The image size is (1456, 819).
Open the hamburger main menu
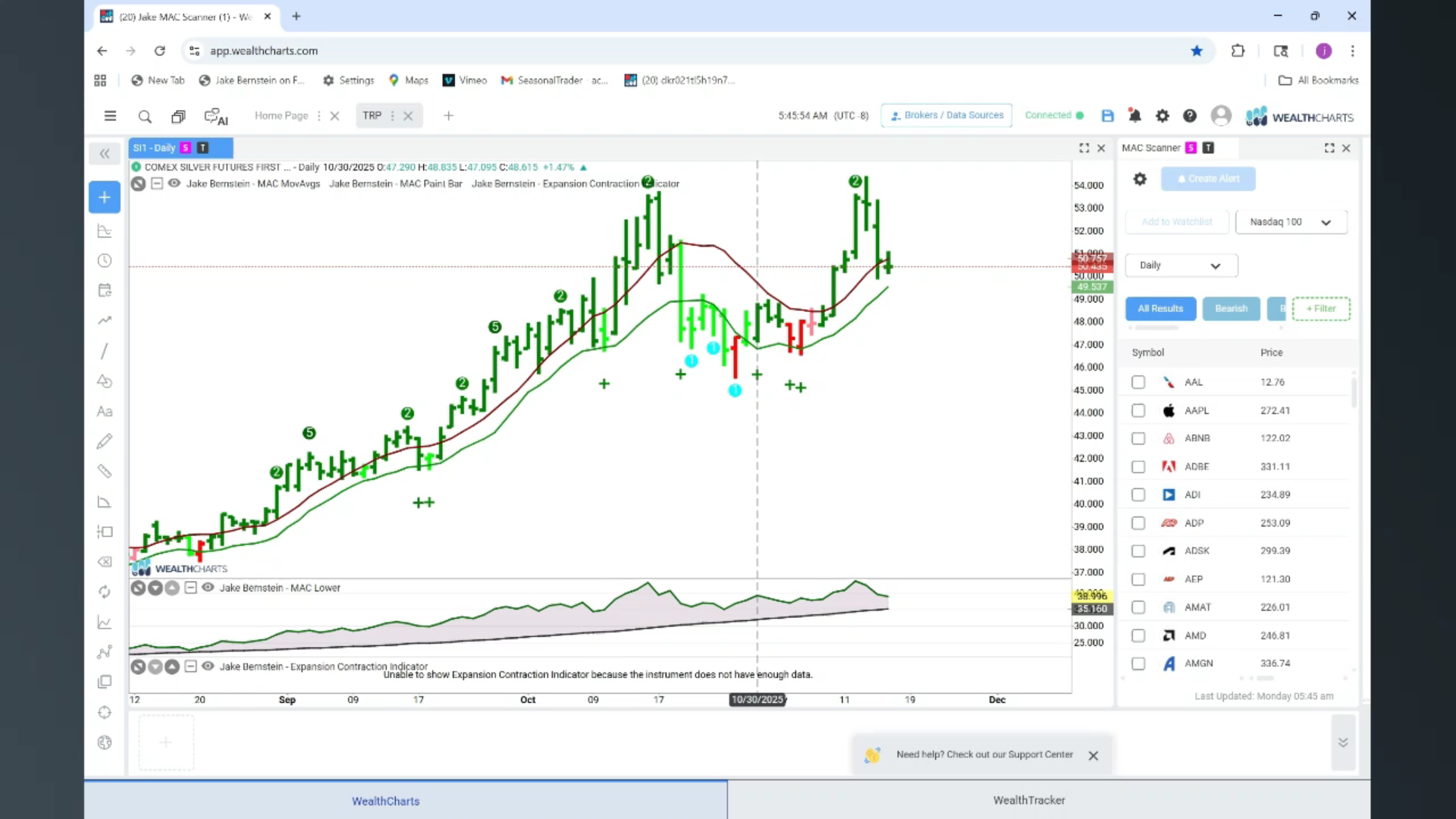tap(110, 116)
